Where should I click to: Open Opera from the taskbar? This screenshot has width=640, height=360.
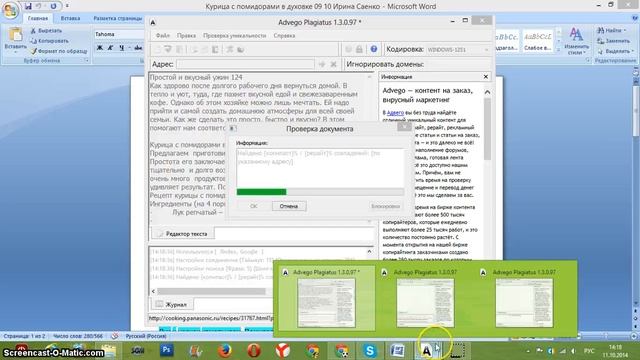coord(253,350)
